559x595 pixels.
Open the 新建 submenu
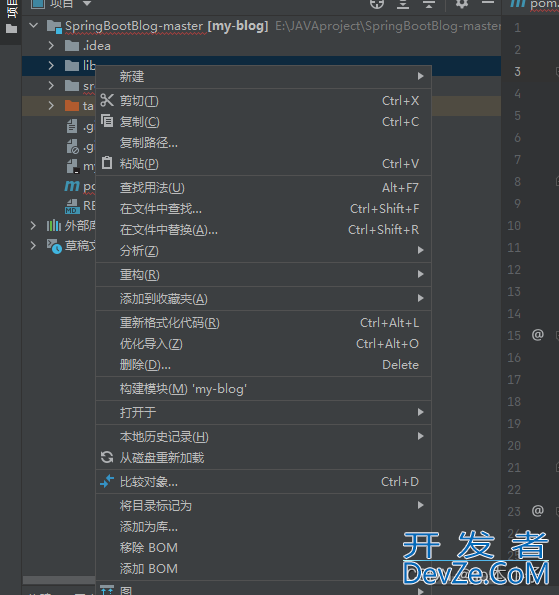(x=263, y=77)
